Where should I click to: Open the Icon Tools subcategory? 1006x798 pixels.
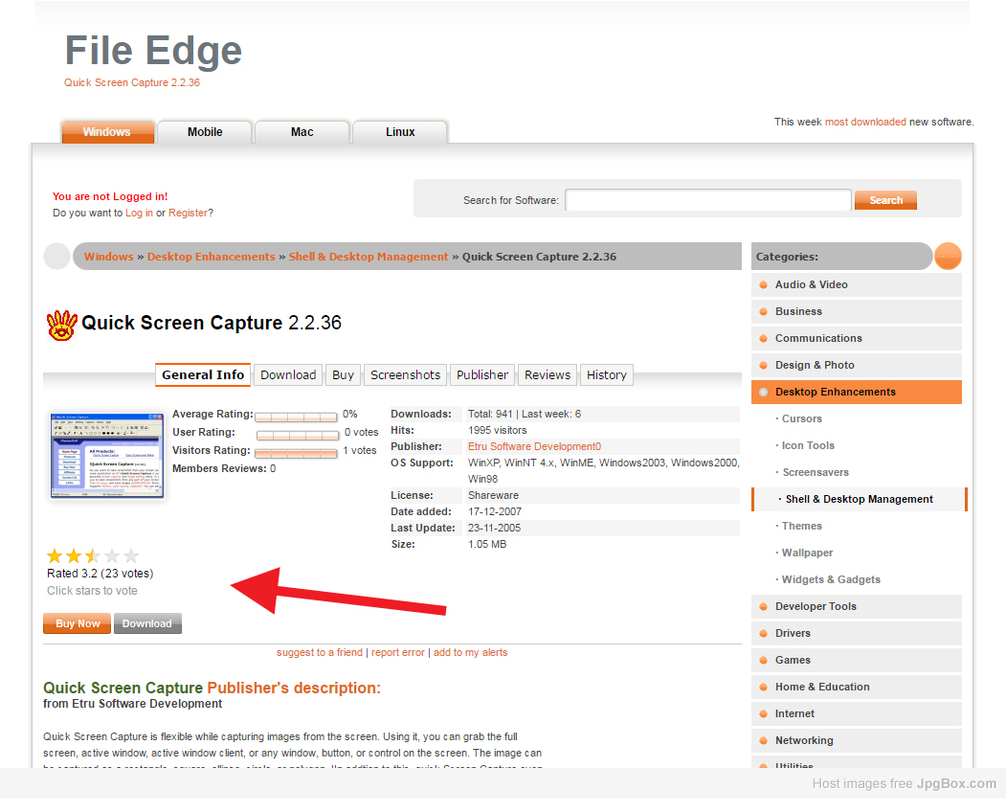(808, 446)
